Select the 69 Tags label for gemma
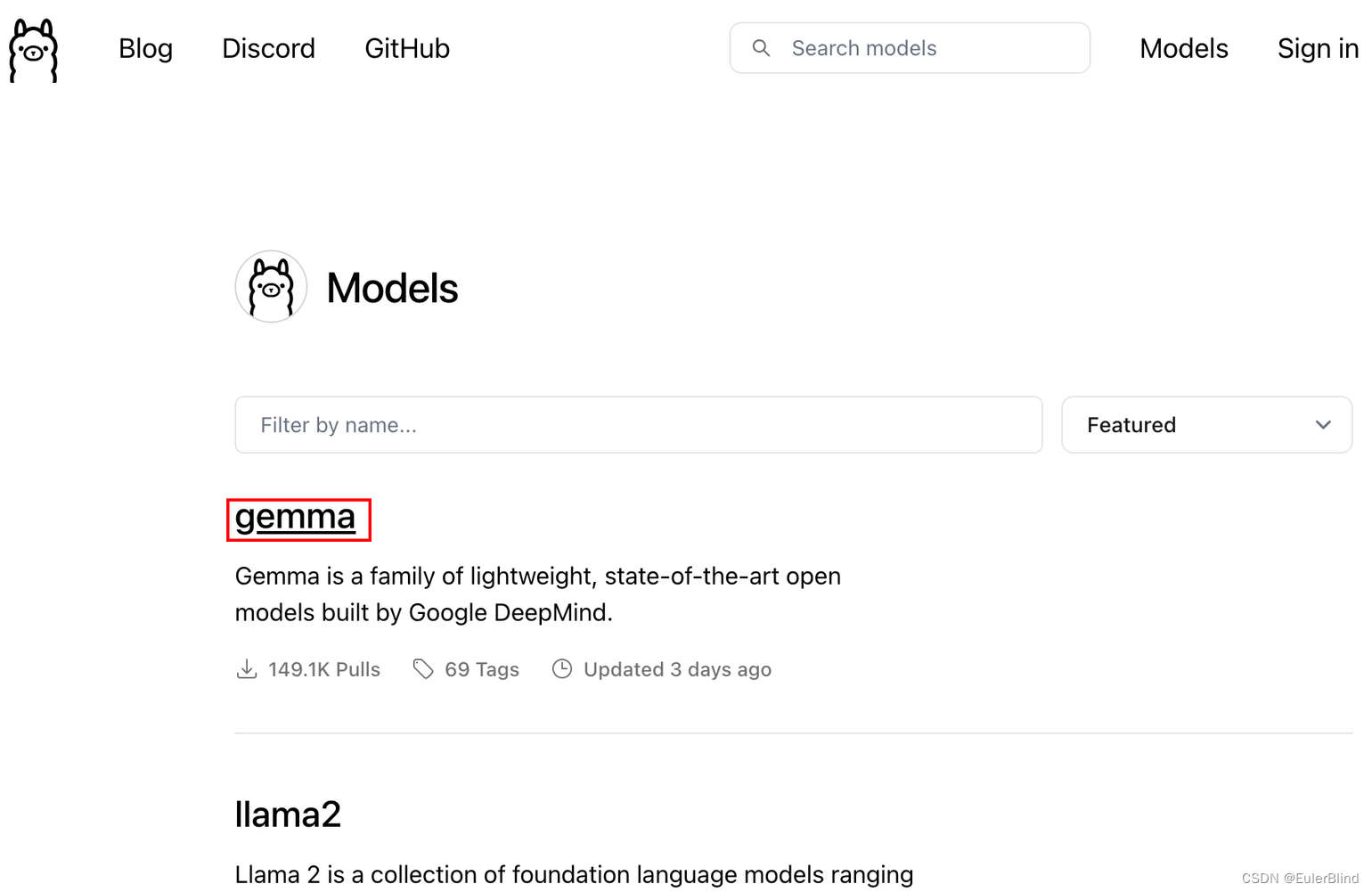This screenshot has width=1372, height=892. [482, 669]
